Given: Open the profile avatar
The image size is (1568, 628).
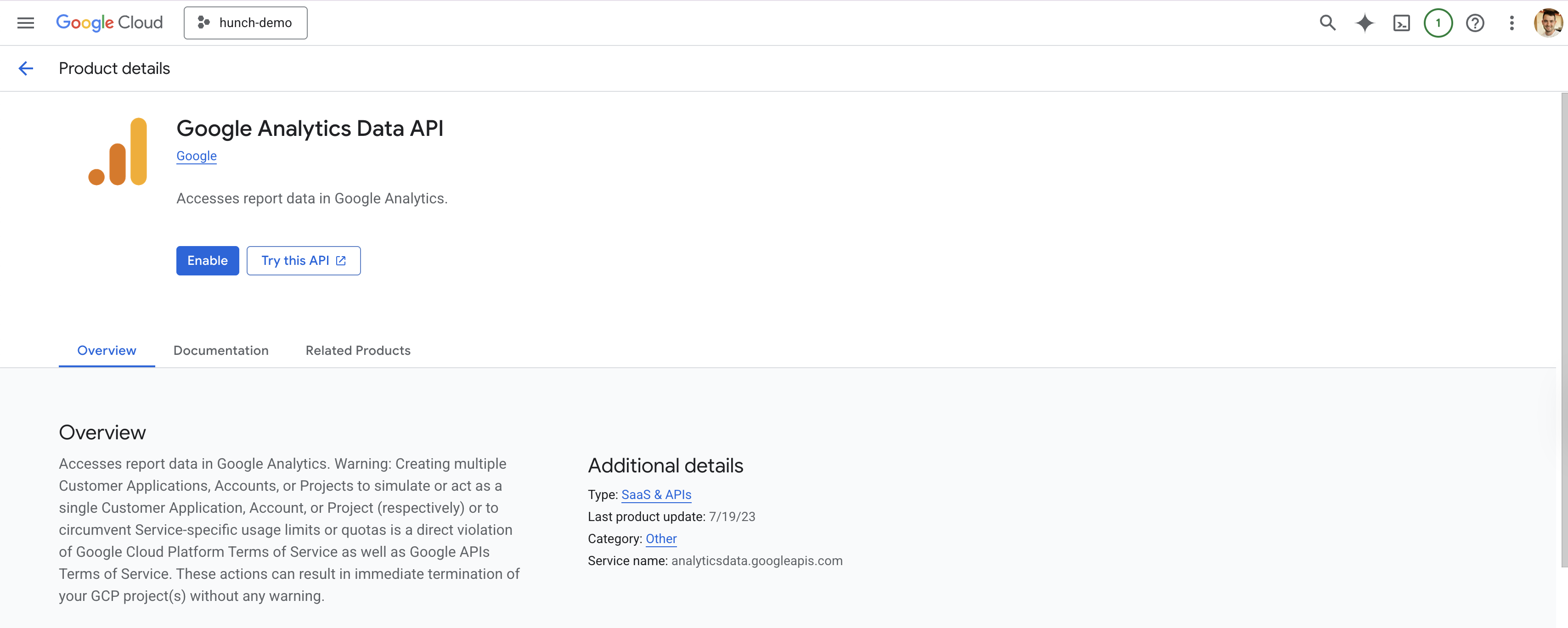Looking at the screenshot, I should pos(1547,22).
